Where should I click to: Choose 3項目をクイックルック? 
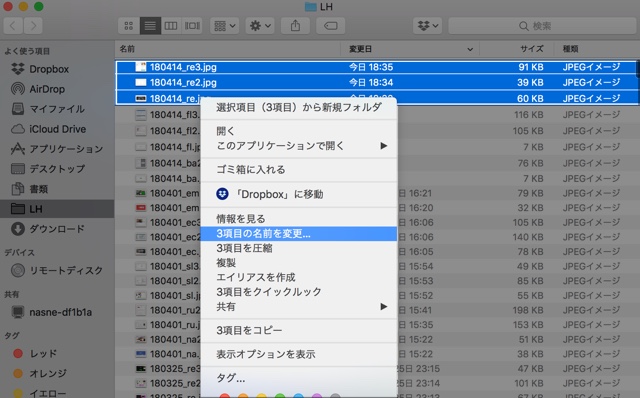(x=299, y=292)
